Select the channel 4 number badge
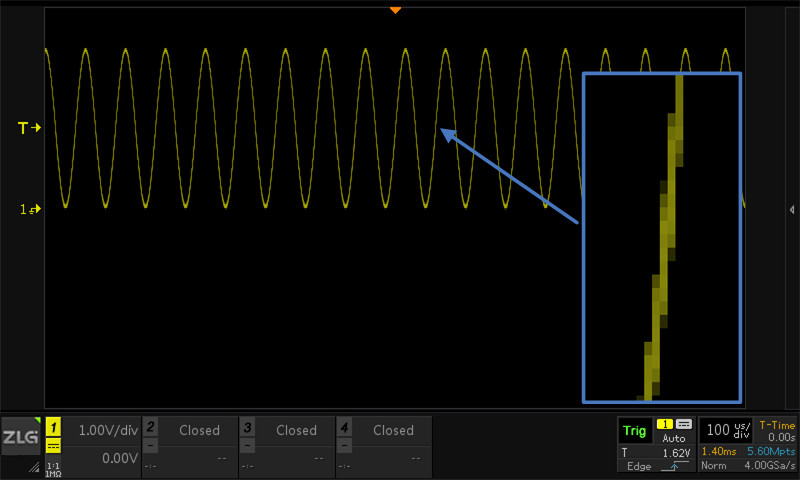The width and height of the screenshot is (800, 480). [344, 426]
